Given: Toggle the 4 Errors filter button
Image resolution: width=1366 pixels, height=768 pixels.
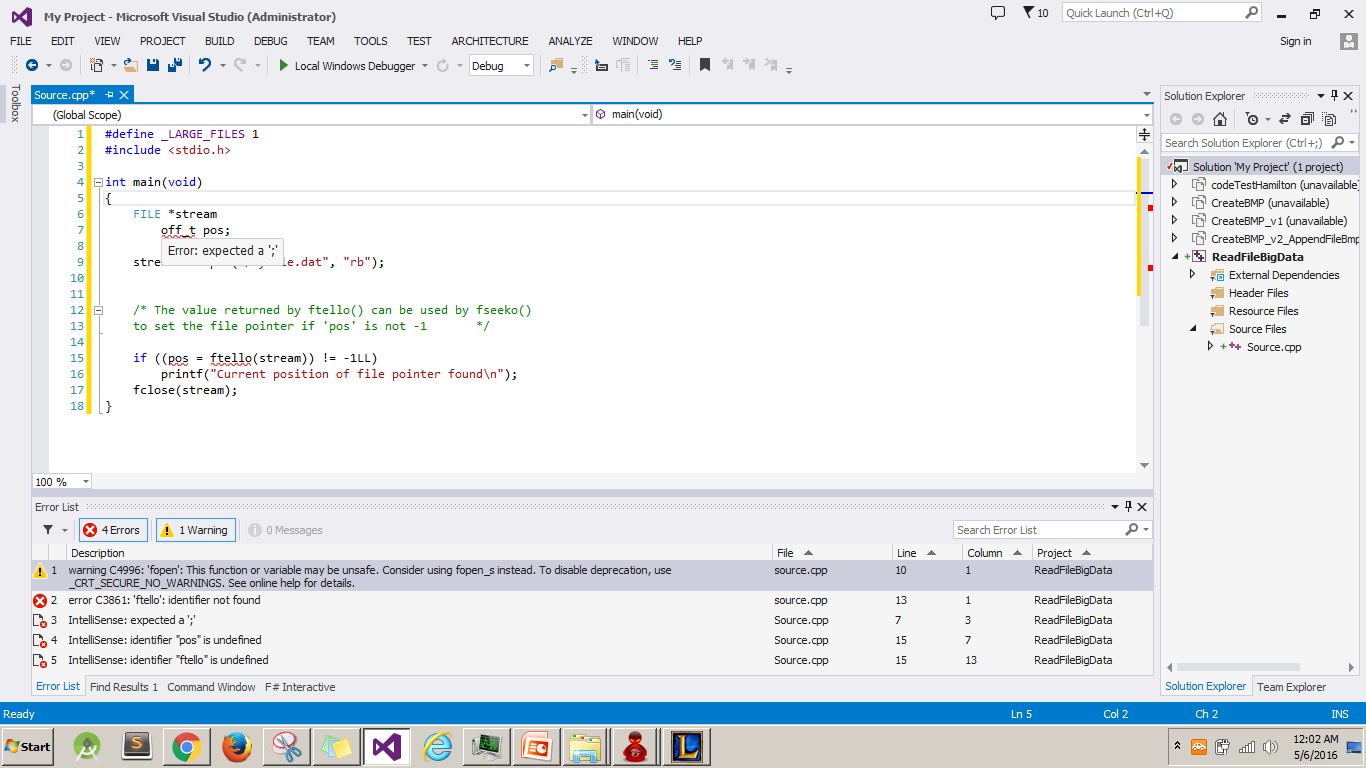Looking at the screenshot, I should 112,530.
